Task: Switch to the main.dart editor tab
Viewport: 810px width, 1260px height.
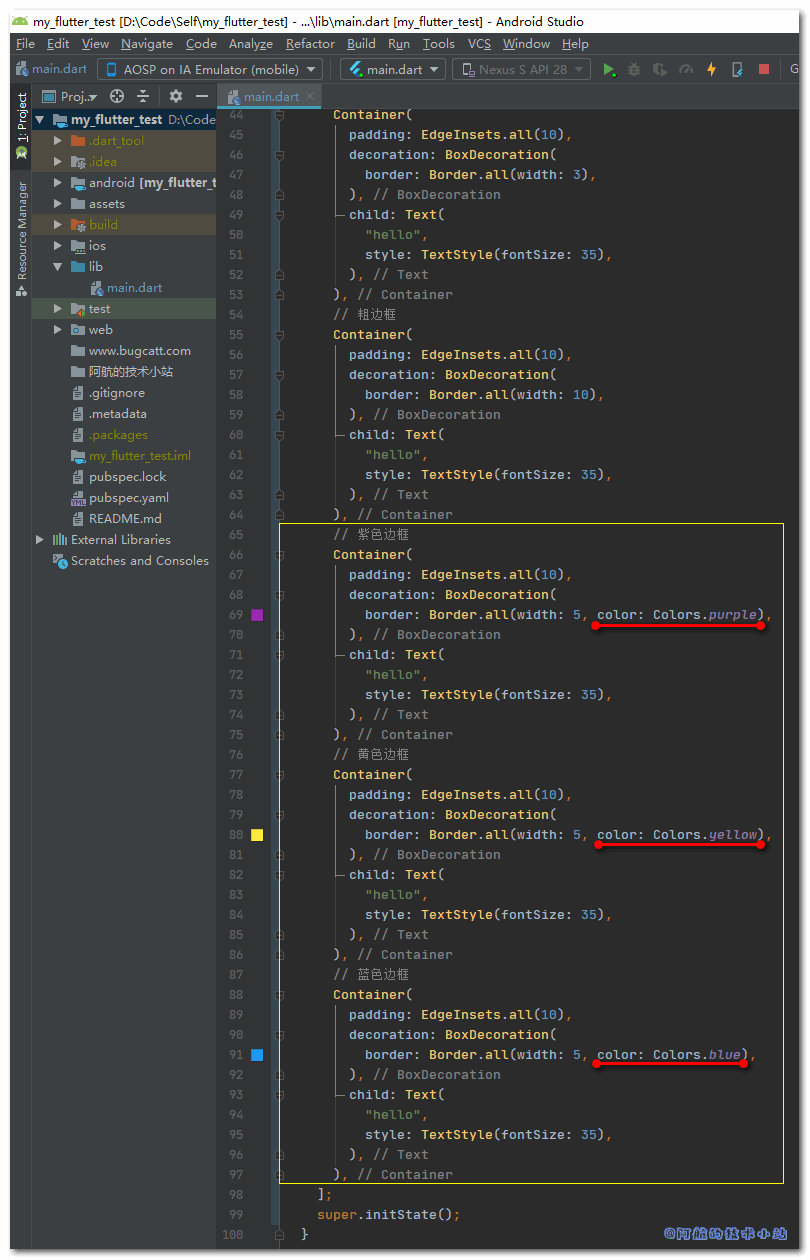Action: (270, 97)
